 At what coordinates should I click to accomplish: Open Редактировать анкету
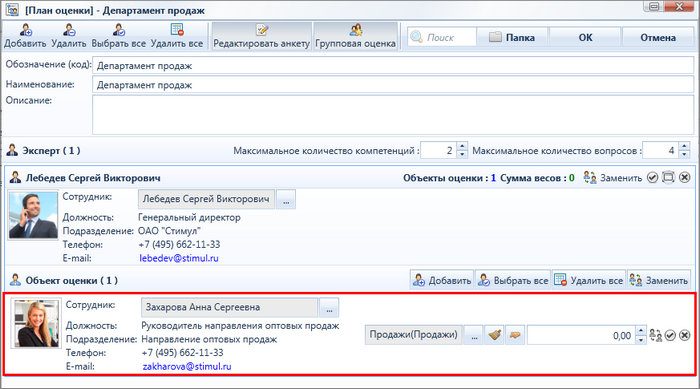pyautogui.click(x=262, y=36)
